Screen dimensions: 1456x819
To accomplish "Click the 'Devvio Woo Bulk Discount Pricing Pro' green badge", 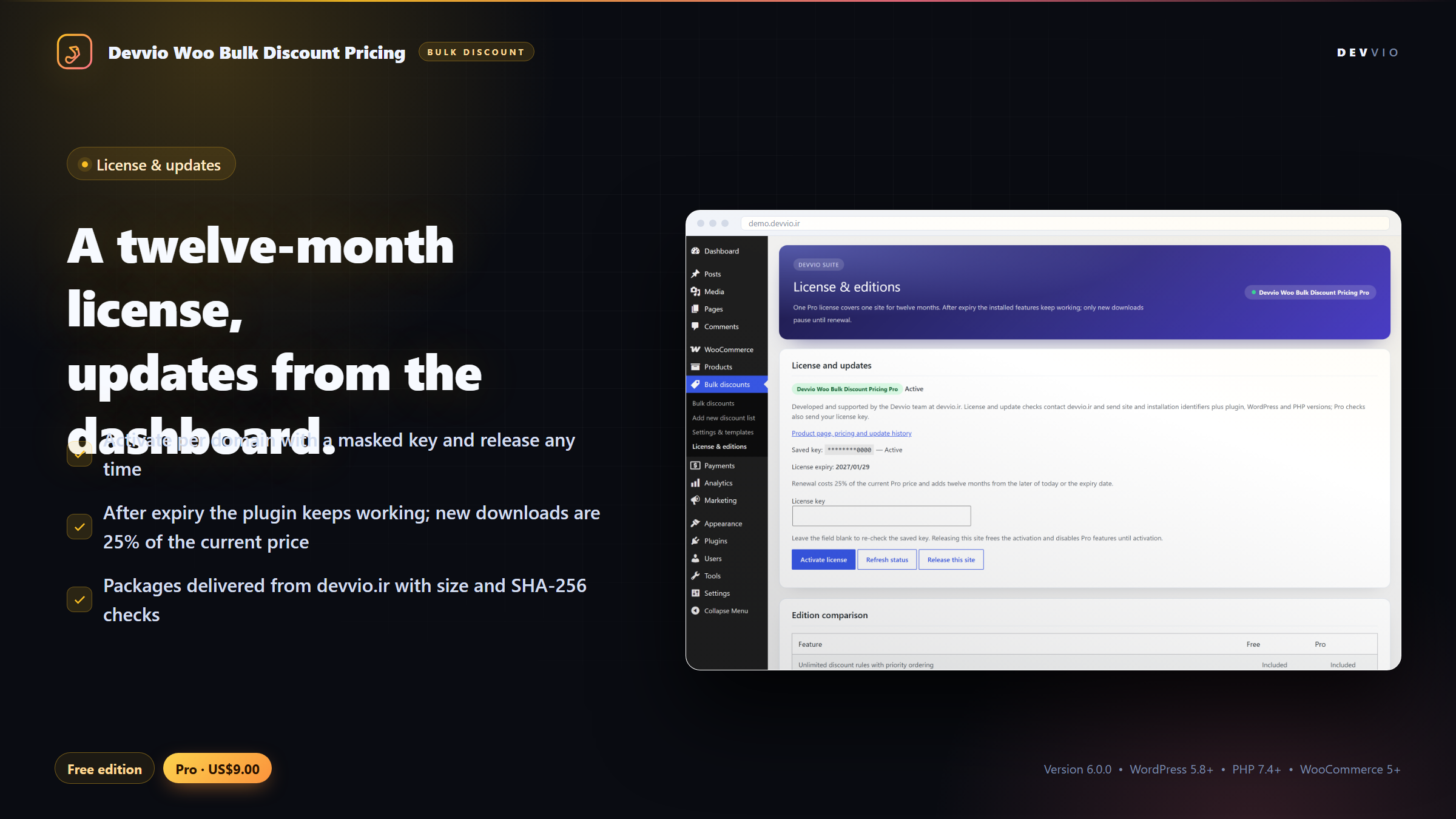I will (x=847, y=389).
